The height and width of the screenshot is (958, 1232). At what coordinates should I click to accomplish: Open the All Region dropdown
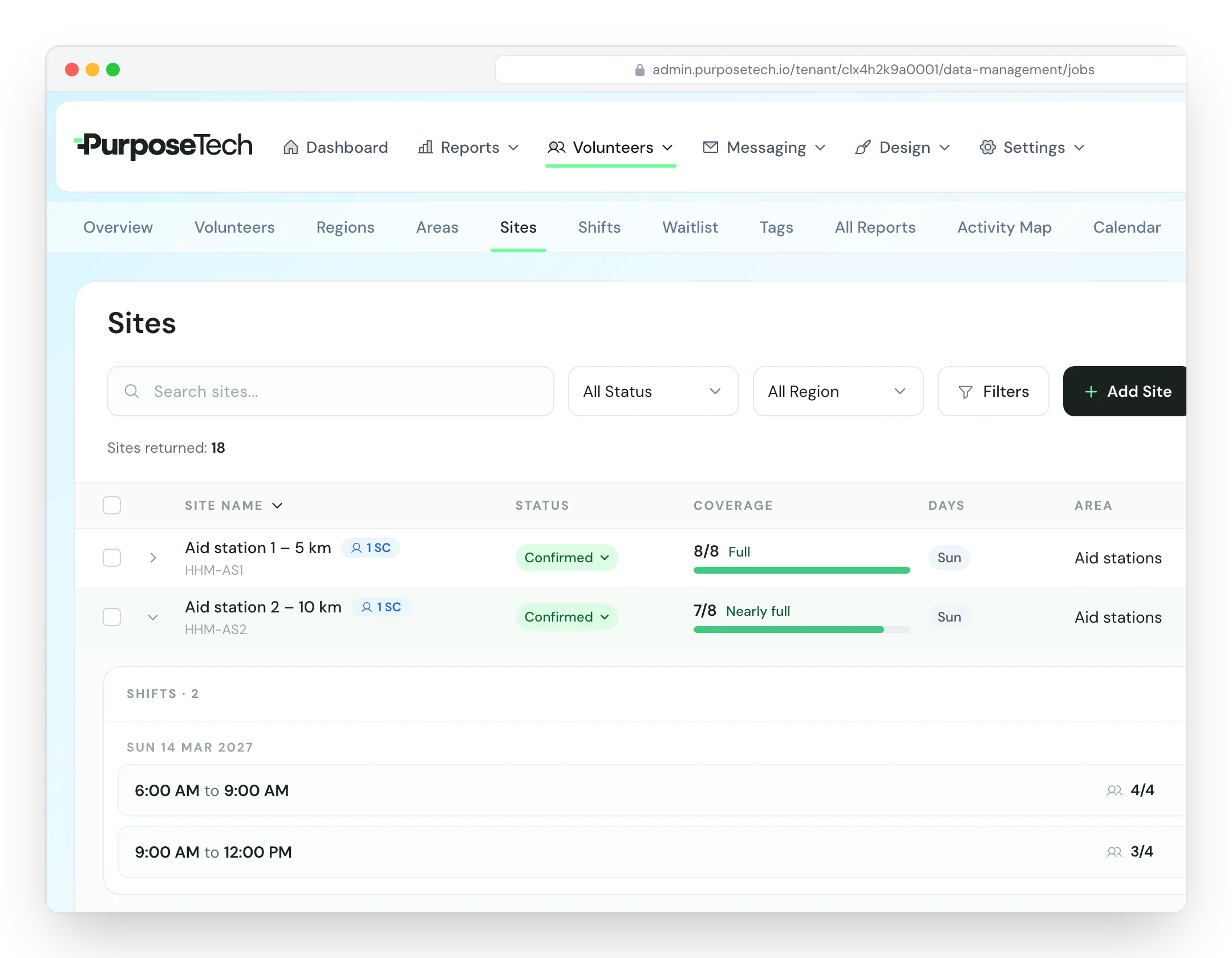click(838, 391)
